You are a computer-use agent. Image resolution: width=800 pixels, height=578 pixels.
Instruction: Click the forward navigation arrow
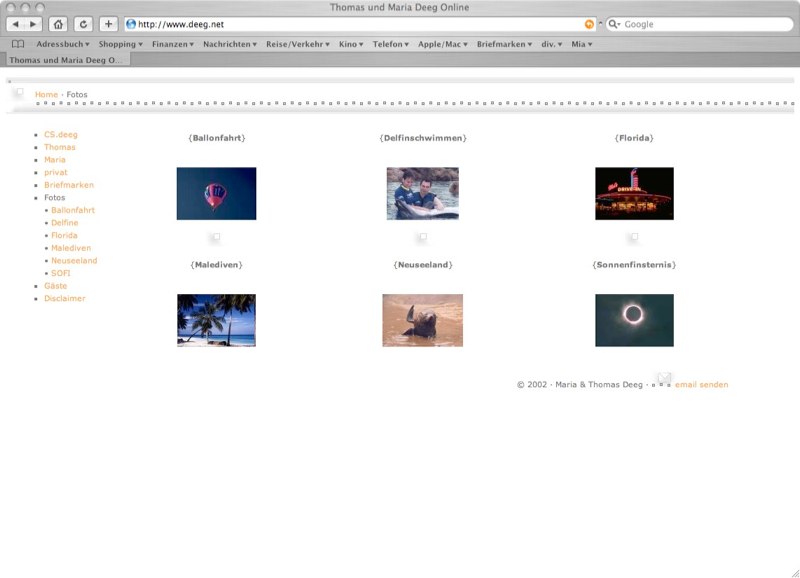pos(33,24)
